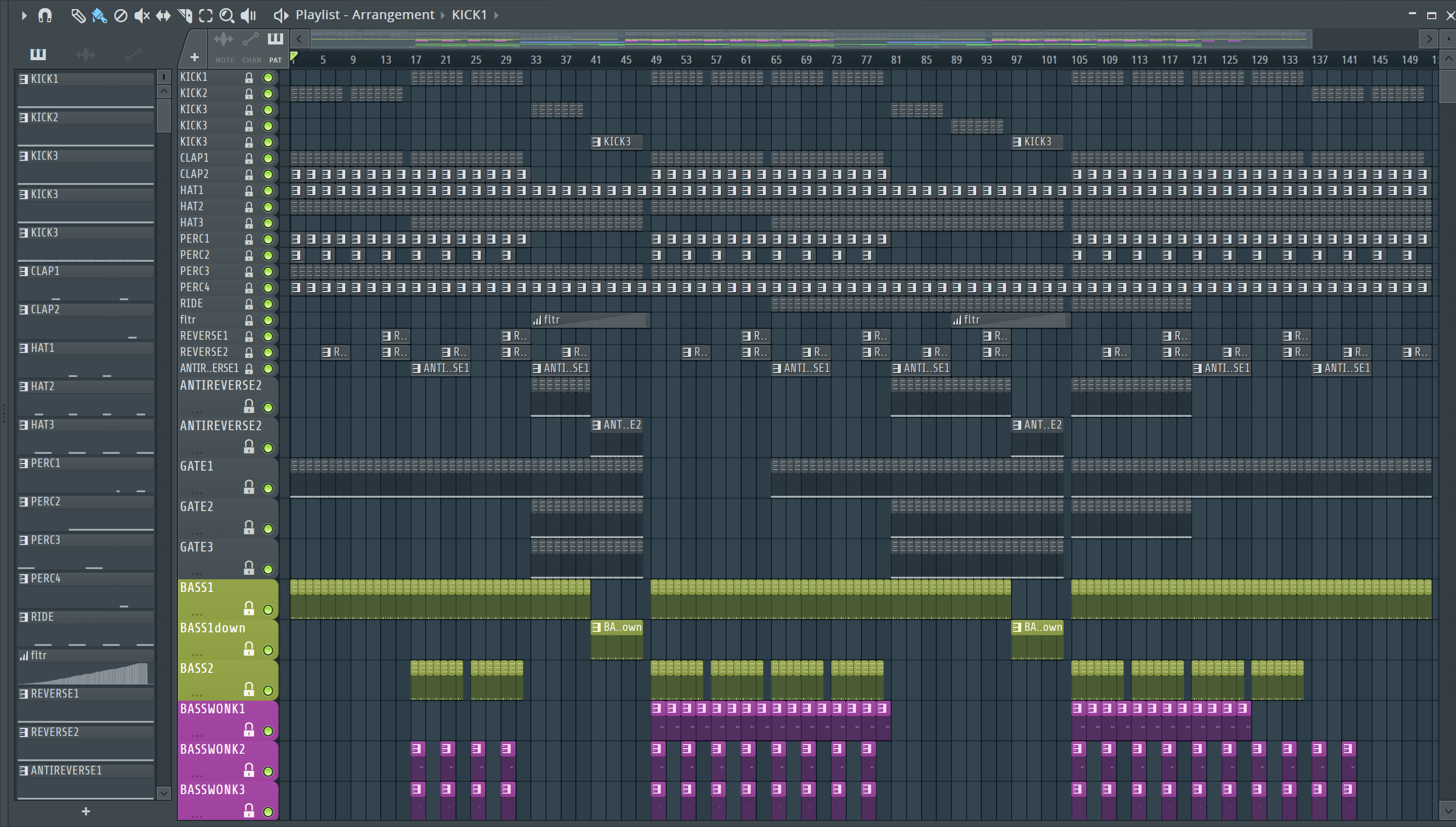The height and width of the screenshot is (827, 1456).
Task: Lock the HAT3 track
Action: pyautogui.click(x=249, y=223)
